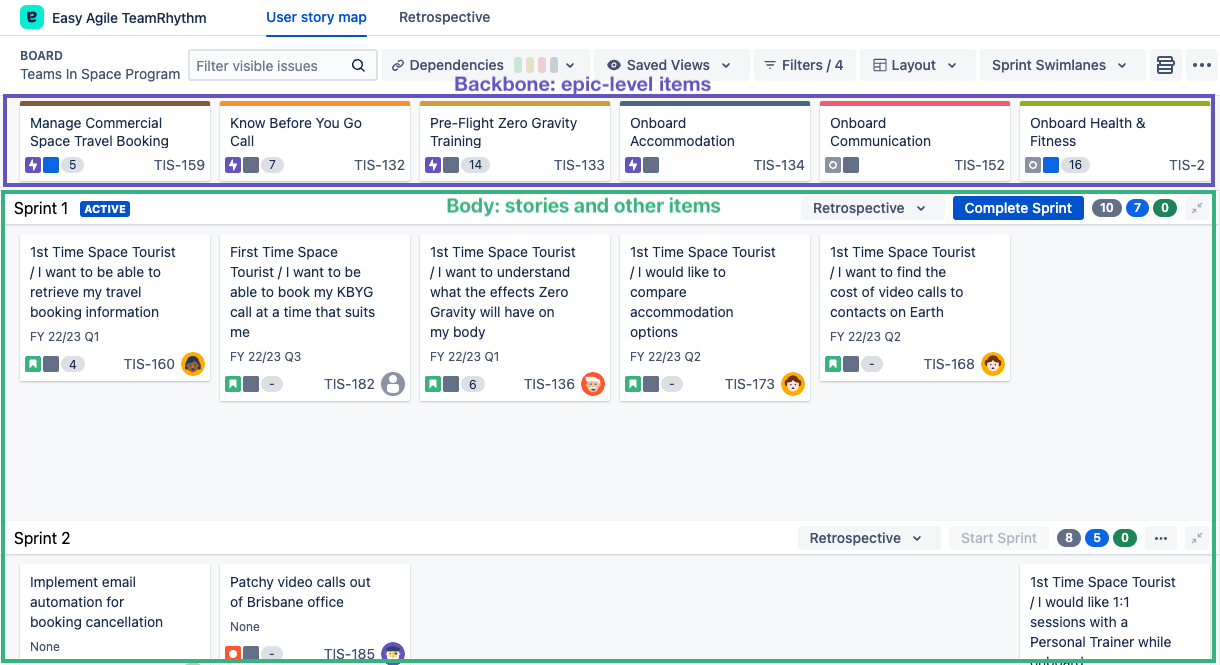Image resolution: width=1220 pixels, height=665 pixels.
Task: Click the Filter visible issues field
Action: pos(270,66)
